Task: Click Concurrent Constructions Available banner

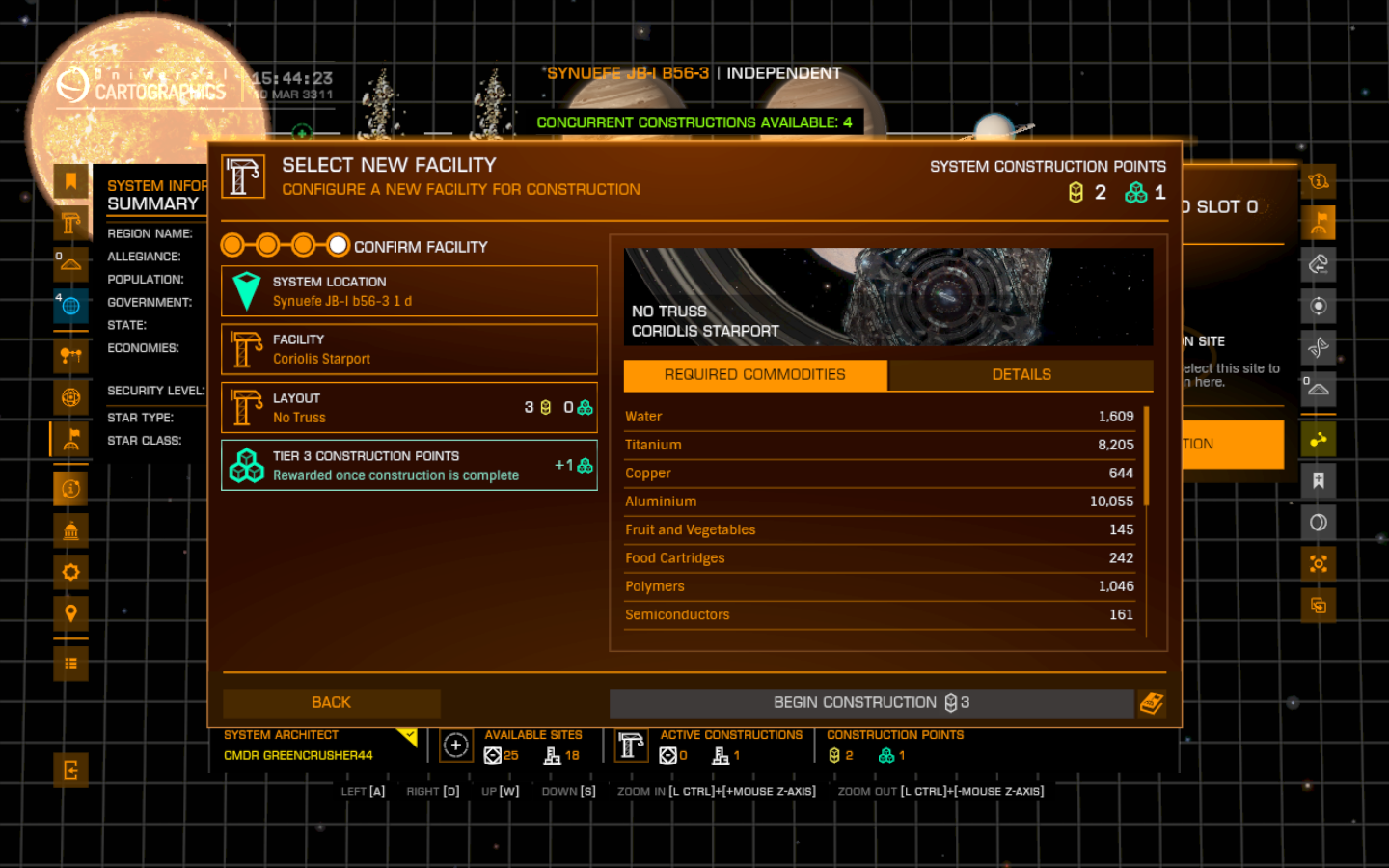Action: 694,122
